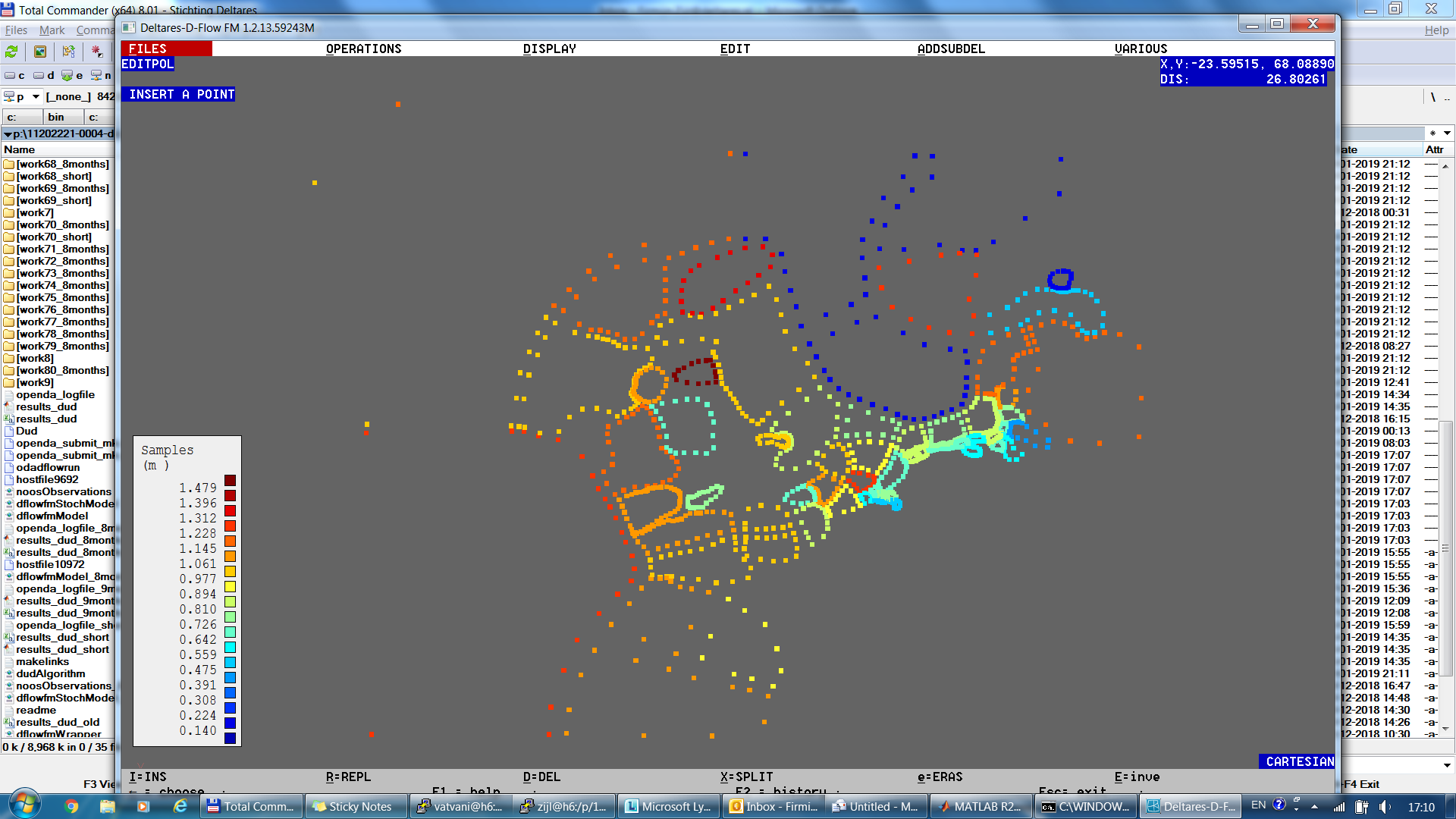Select the dark red 1.479 sample color swatch

[x=230, y=480]
